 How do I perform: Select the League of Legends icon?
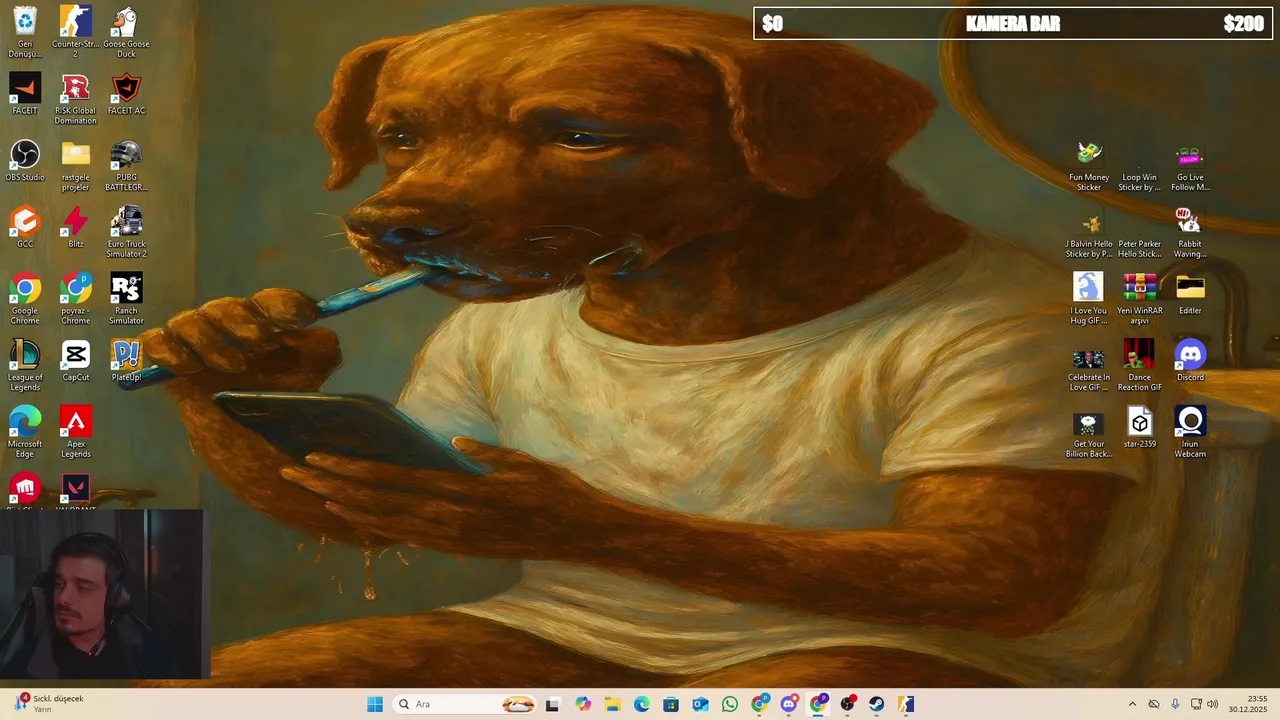tap(25, 365)
